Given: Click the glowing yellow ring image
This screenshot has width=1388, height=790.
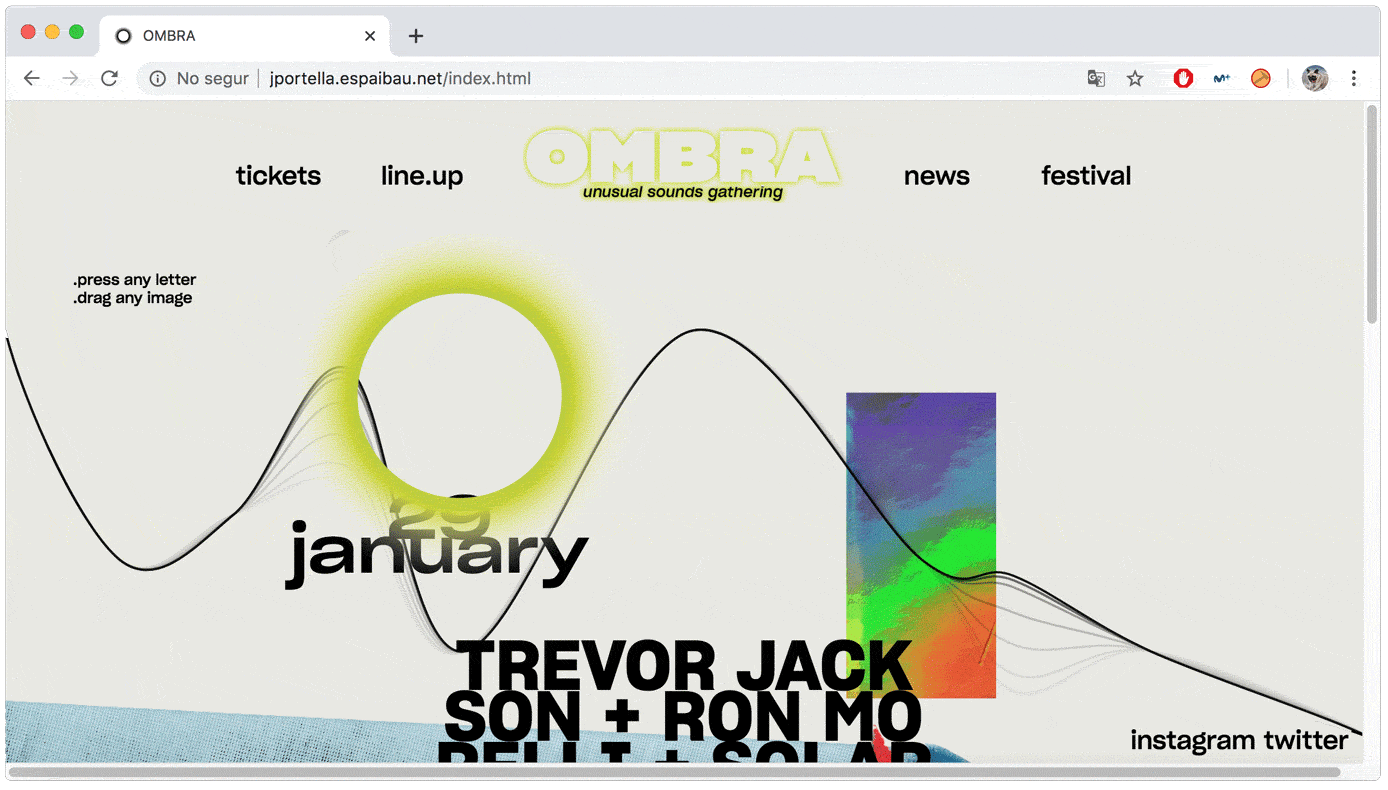Looking at the screenshot, I should tap(460, 396).
